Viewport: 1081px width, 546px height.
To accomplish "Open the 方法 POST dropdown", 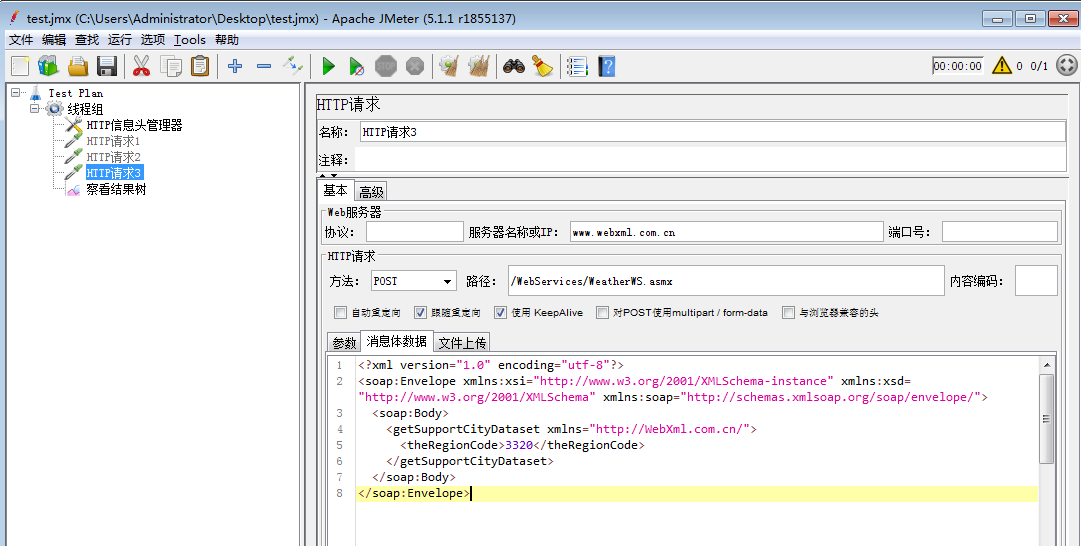I will [414, 281].
